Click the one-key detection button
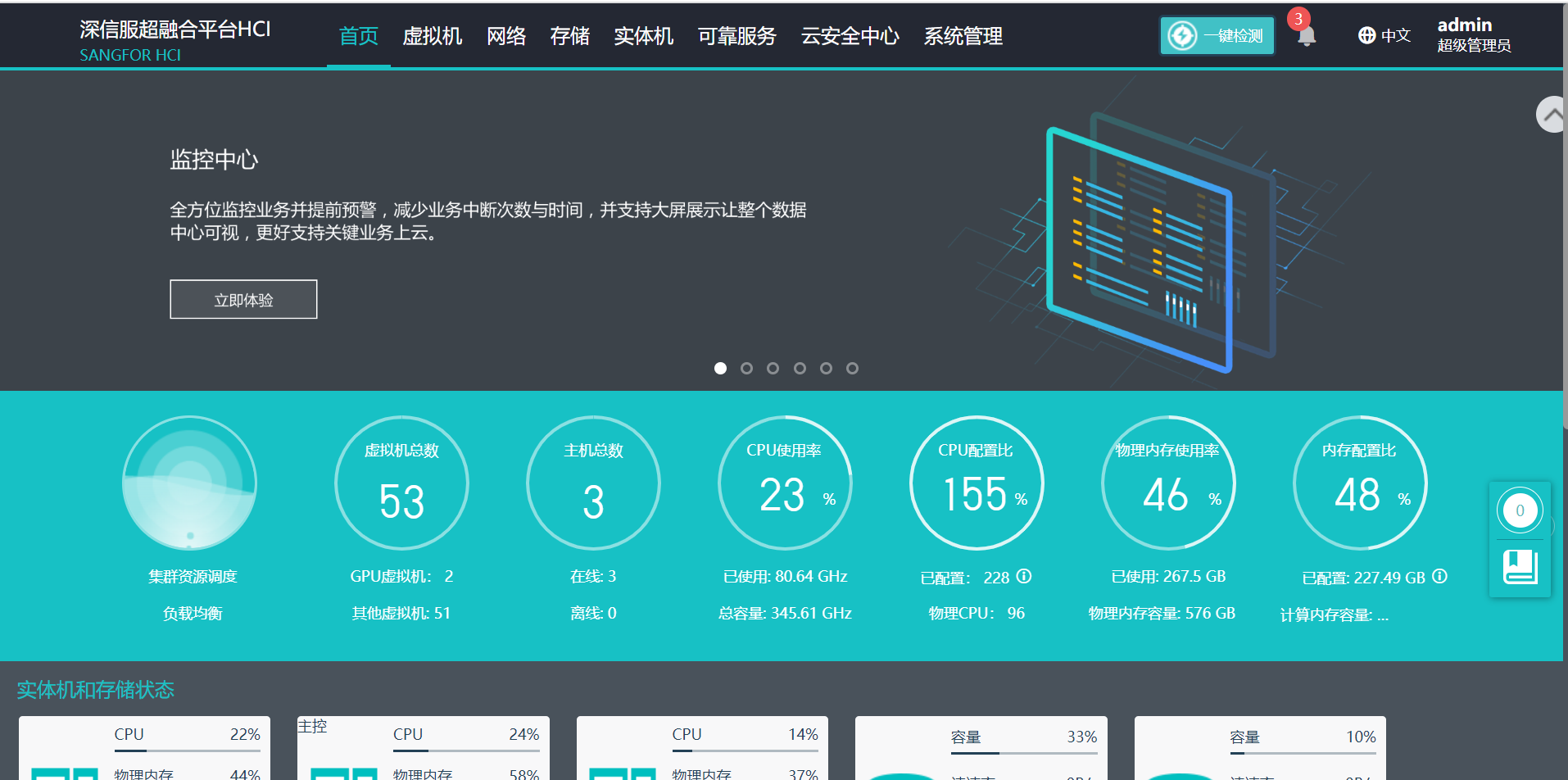Screen dimensions: 1568x780 1217,36
